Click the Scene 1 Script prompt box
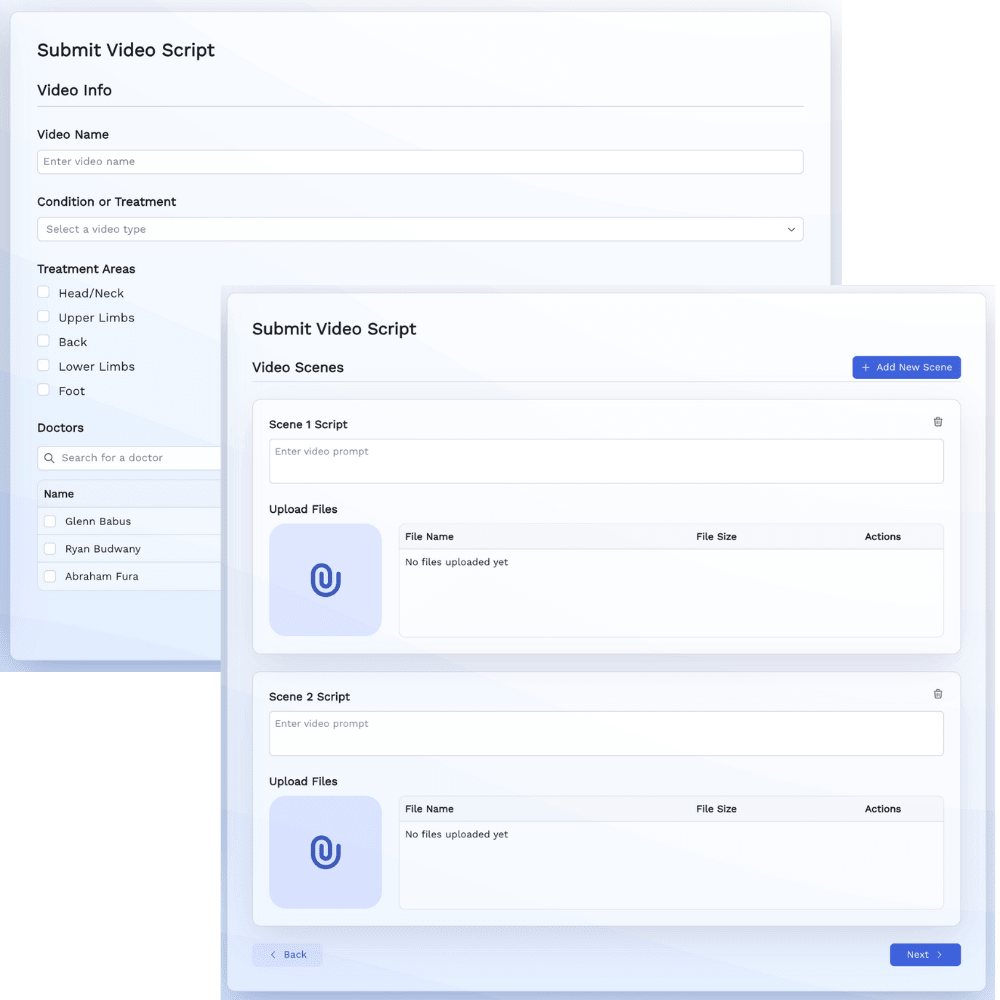1000x1000 pixels. (x=606, y=461)
